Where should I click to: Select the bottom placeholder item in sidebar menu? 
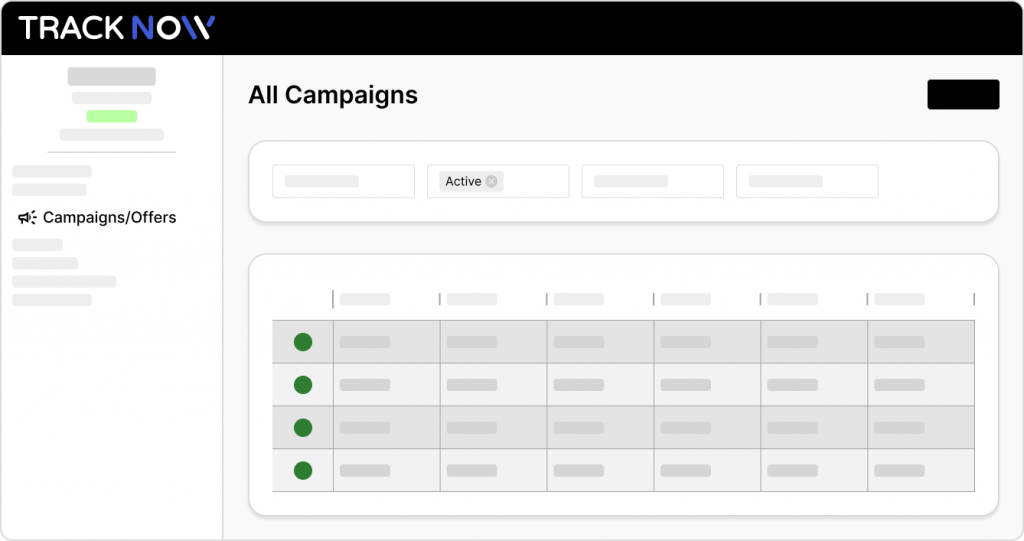[52, 300]
